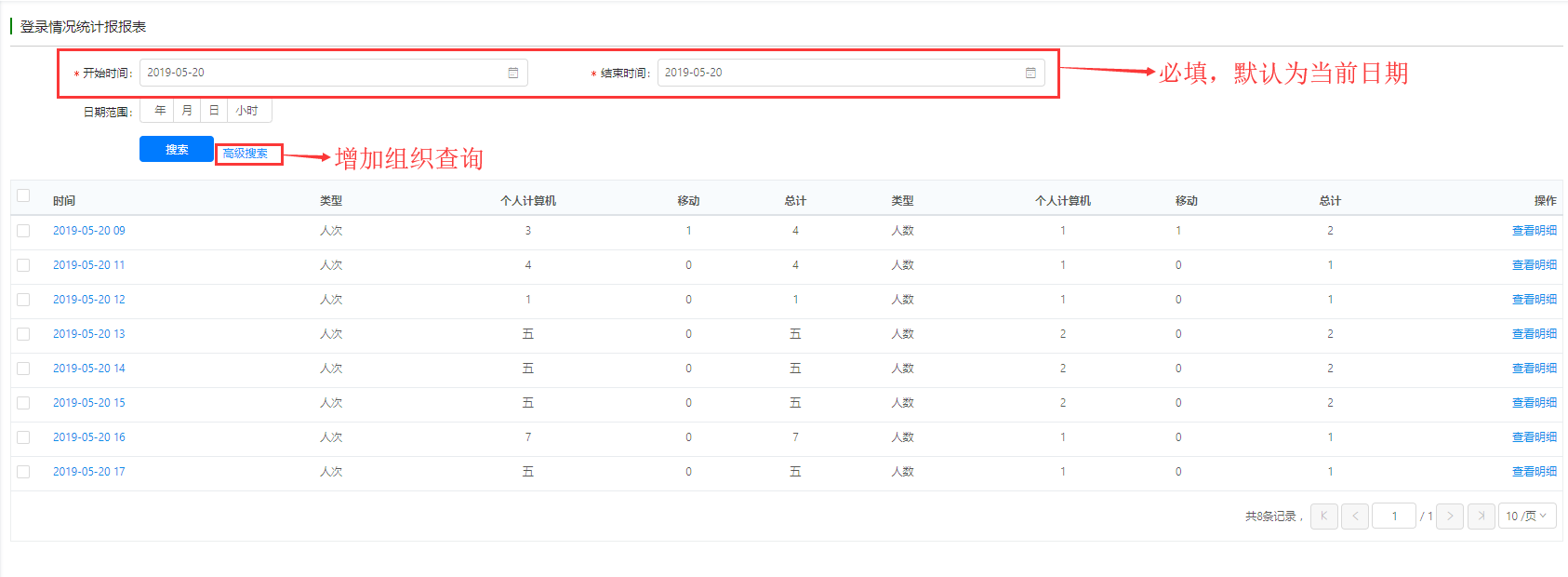Open 高级搜索 advanced search link
This screenshot has height=577, width=1568.
pos(246,154)
